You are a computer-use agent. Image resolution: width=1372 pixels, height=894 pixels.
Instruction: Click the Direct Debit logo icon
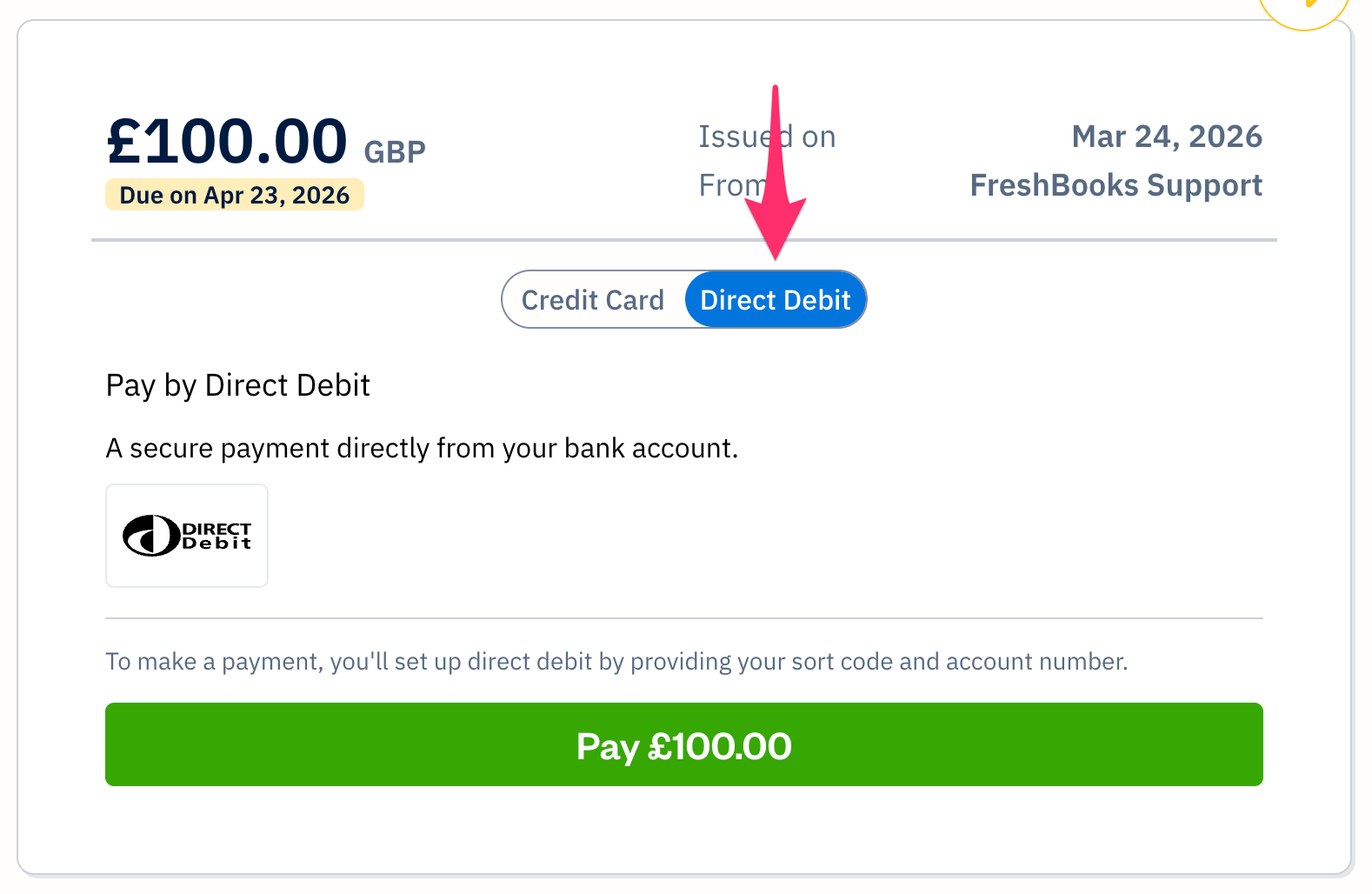click(x=186, y=535)
